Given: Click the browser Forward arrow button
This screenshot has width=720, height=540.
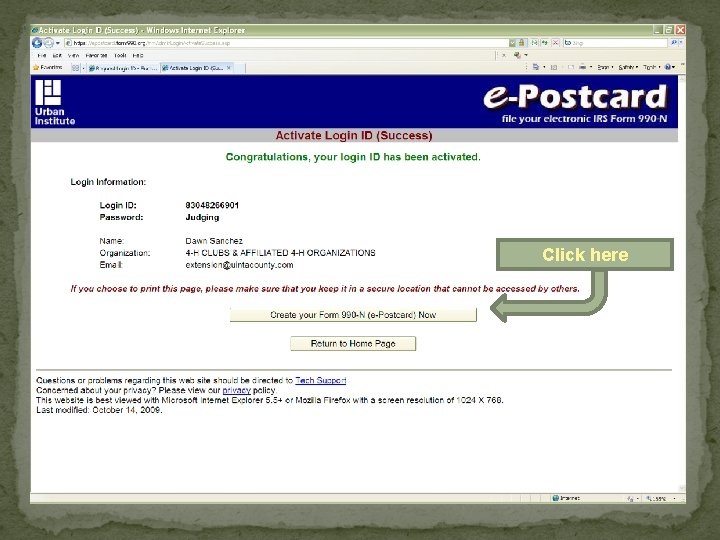Looking at the screenshot, I should point(48,43).
